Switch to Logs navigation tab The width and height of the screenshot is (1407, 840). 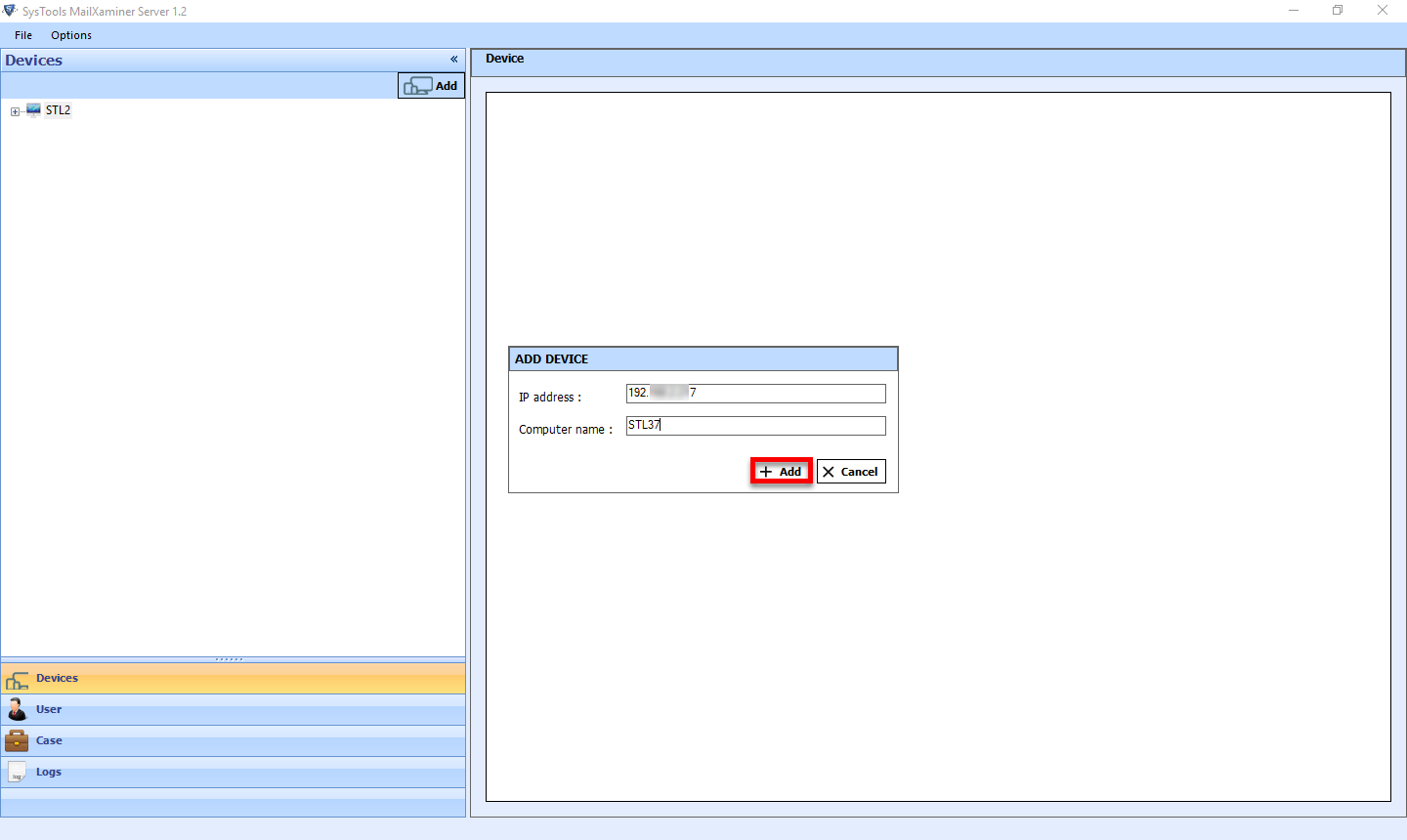pyautogui.click(x=233, y=773)
